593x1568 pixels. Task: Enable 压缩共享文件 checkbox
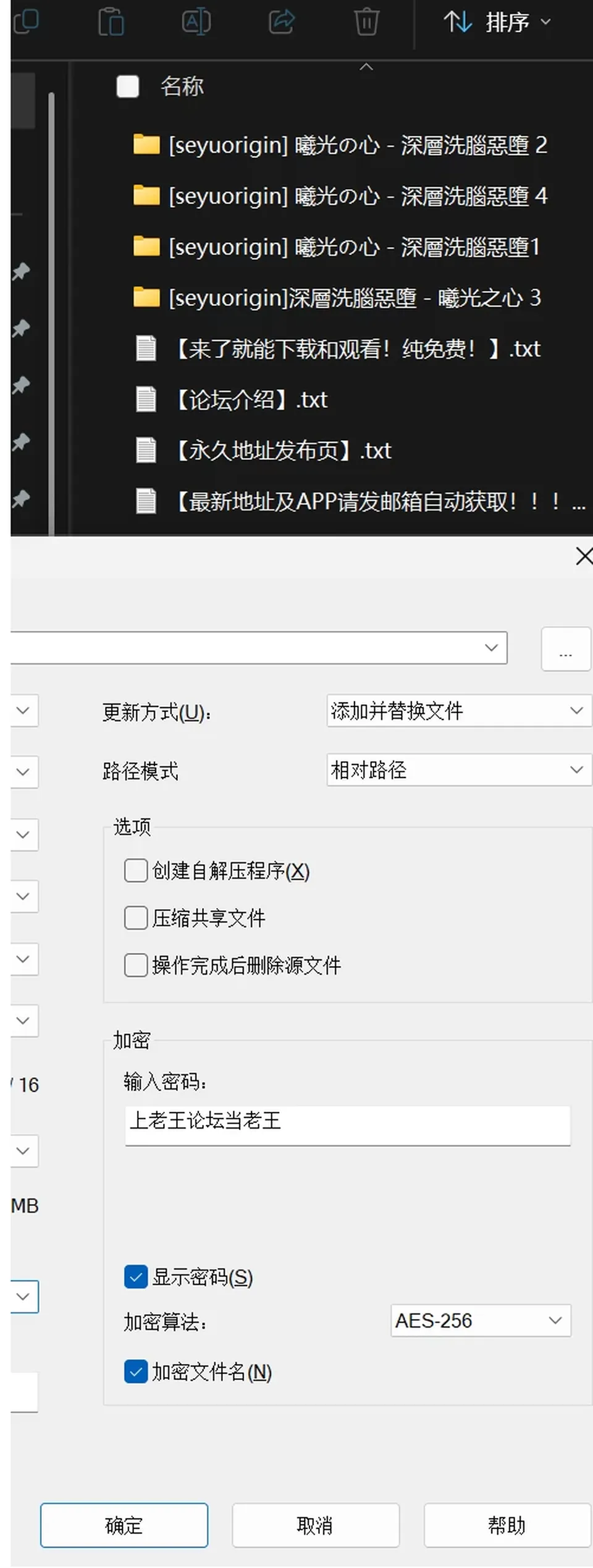pos(136,918)
